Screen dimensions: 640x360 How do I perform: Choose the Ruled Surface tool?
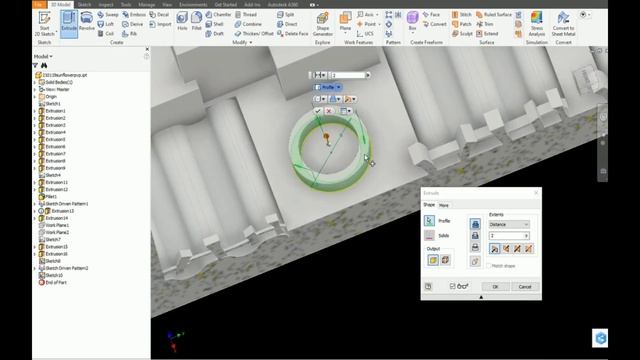(x=494, y=14)
